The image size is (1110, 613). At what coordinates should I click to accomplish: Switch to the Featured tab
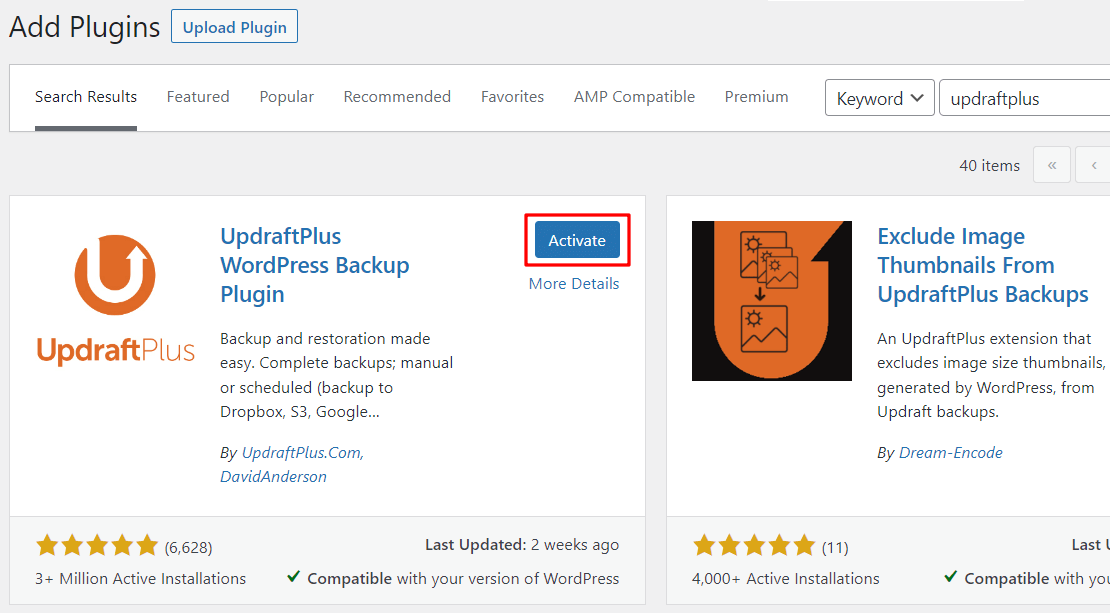pyautogui.click(x=198, y=96)
